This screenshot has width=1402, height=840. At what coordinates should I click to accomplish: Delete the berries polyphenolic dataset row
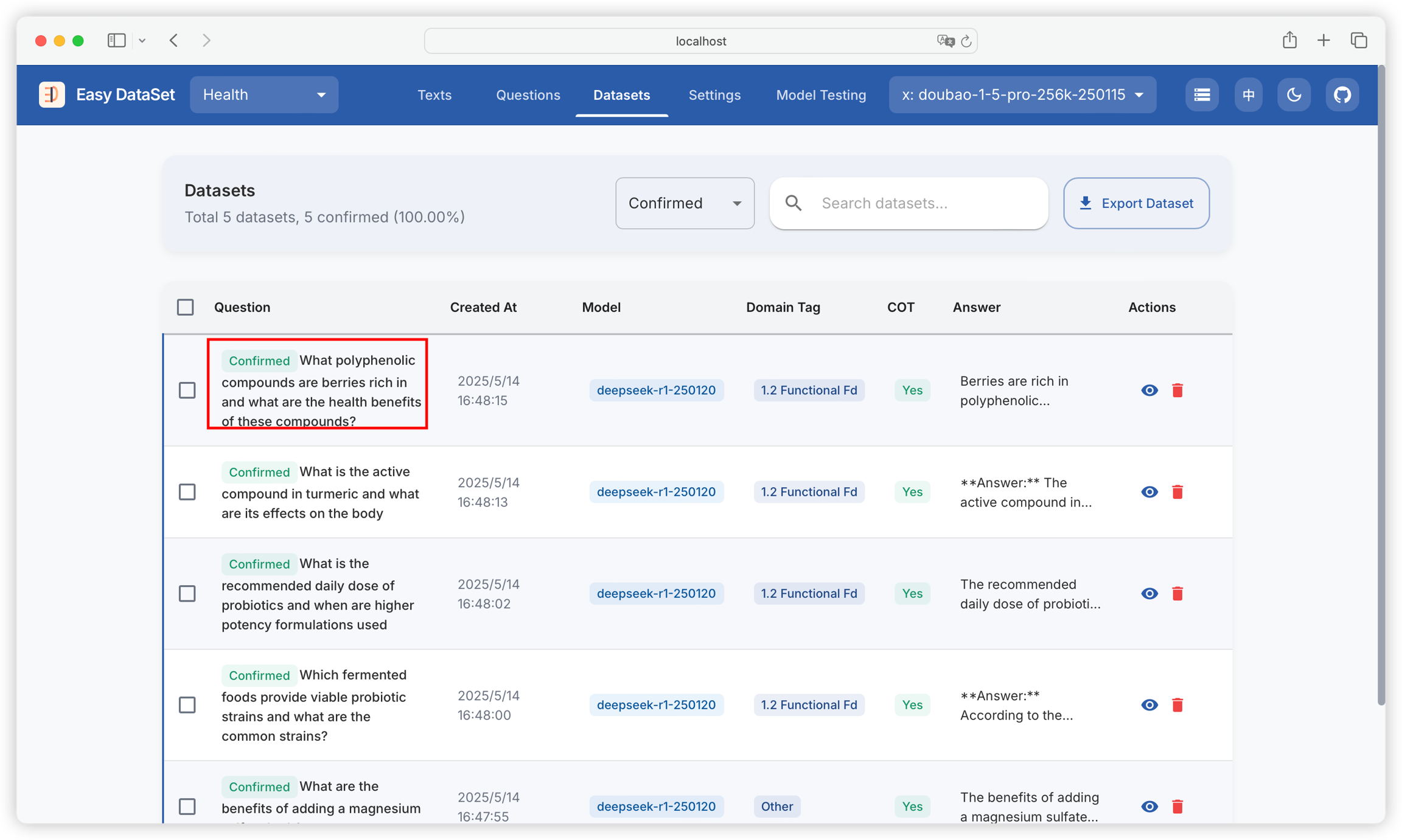[1177, 390]
